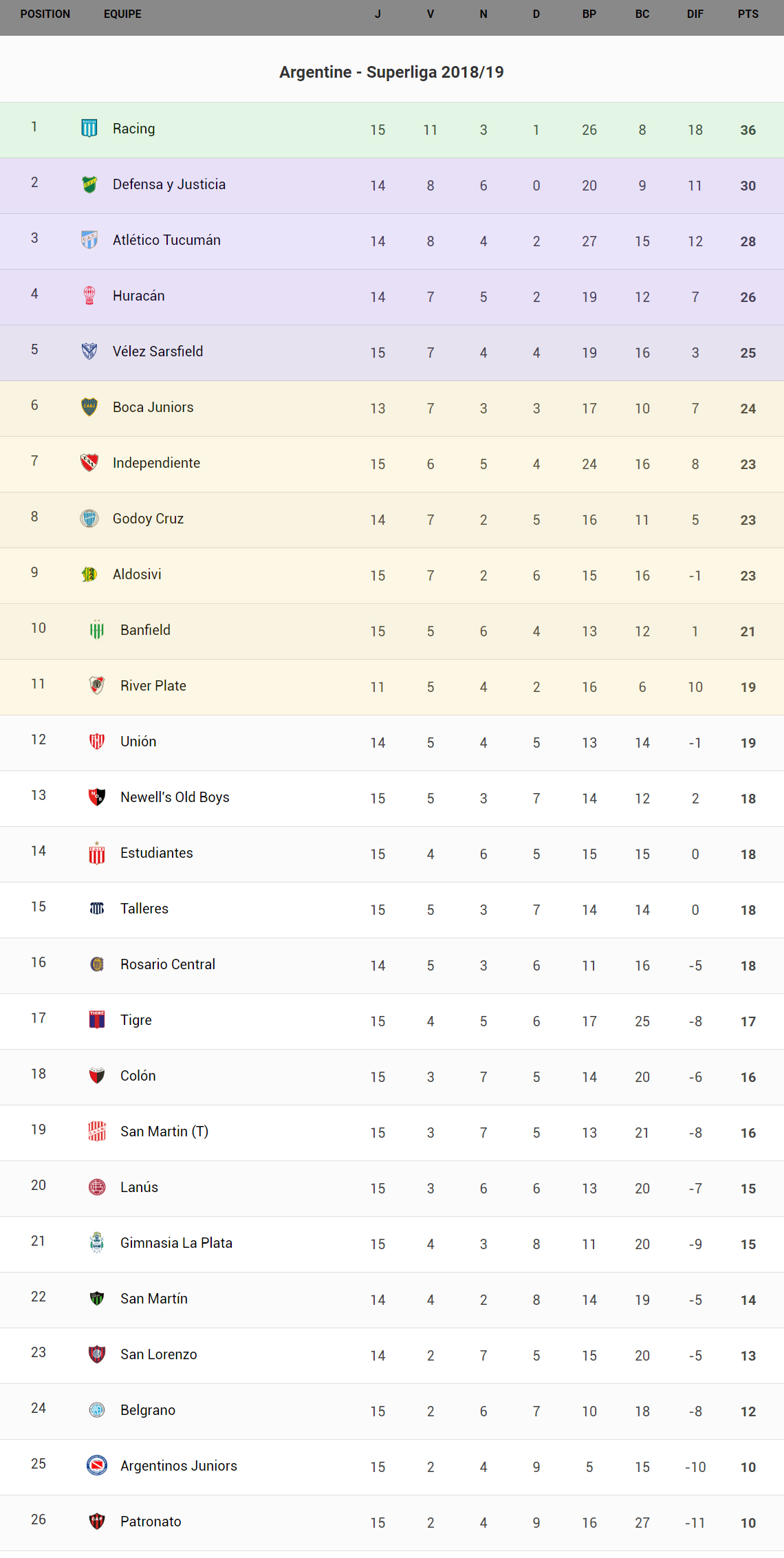The height and width of the screenshot is (1558, 784).
Task: Open the Atlético Tucumán team link
Action: (x=166, y=240)
